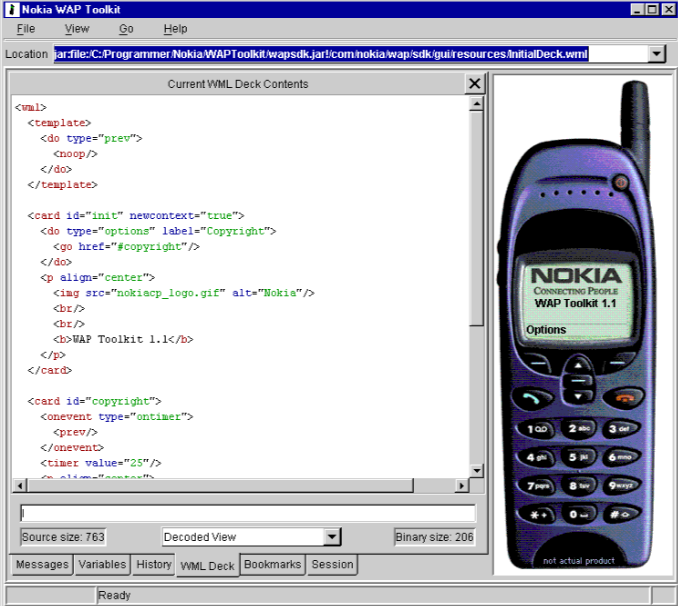The image size is (678, 606).
Task: Click the Location URL field
Action: pos(350,54)
